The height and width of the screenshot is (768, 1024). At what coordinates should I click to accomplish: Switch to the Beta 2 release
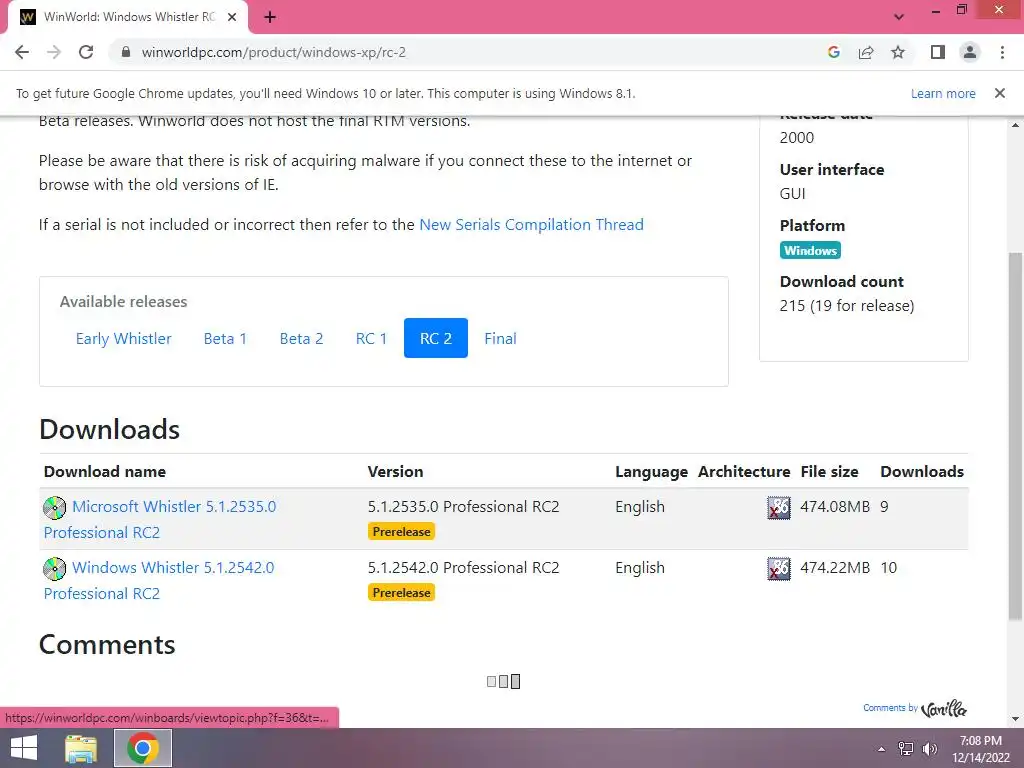point(302,338)
